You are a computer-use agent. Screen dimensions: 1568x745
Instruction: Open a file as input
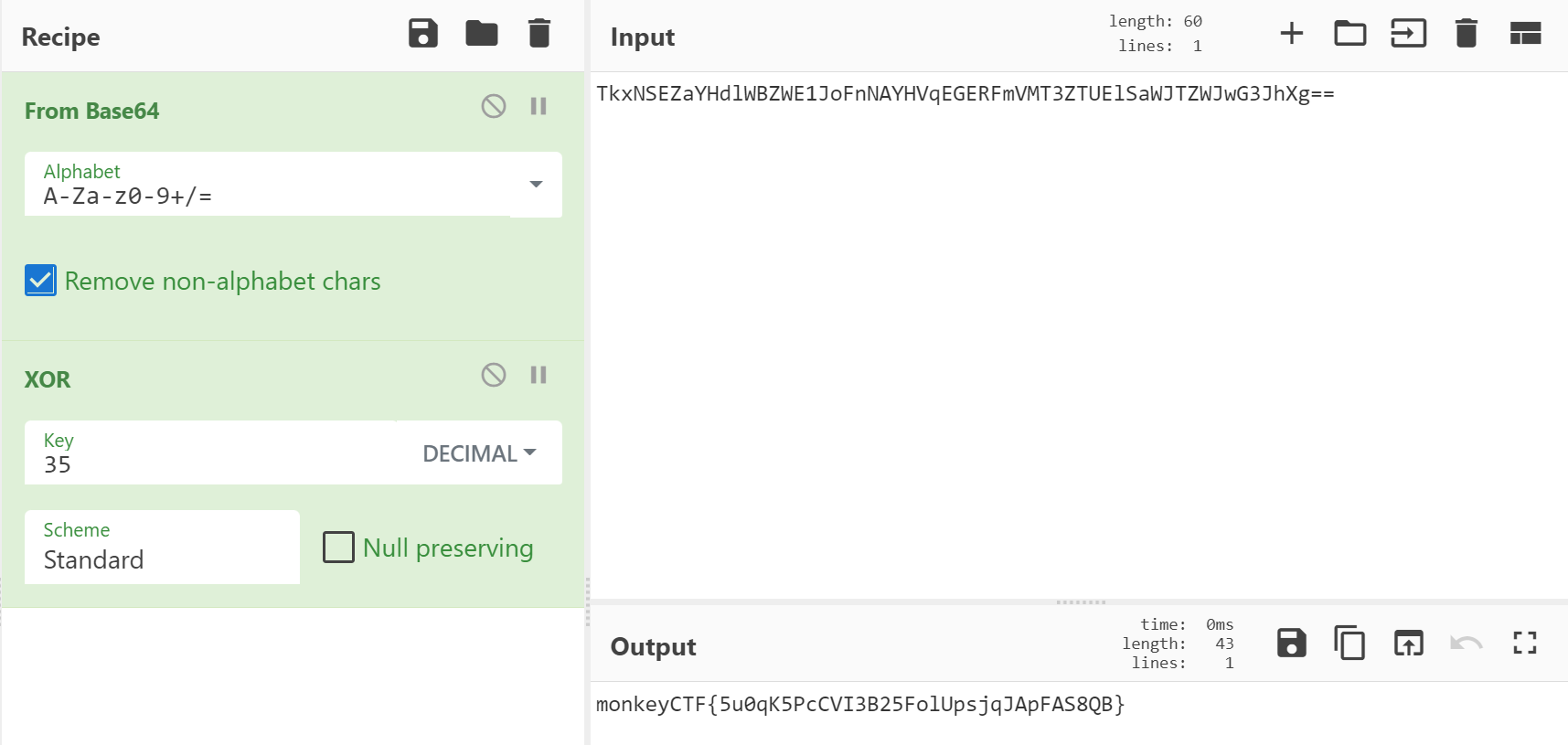[x=1408, y=34]
